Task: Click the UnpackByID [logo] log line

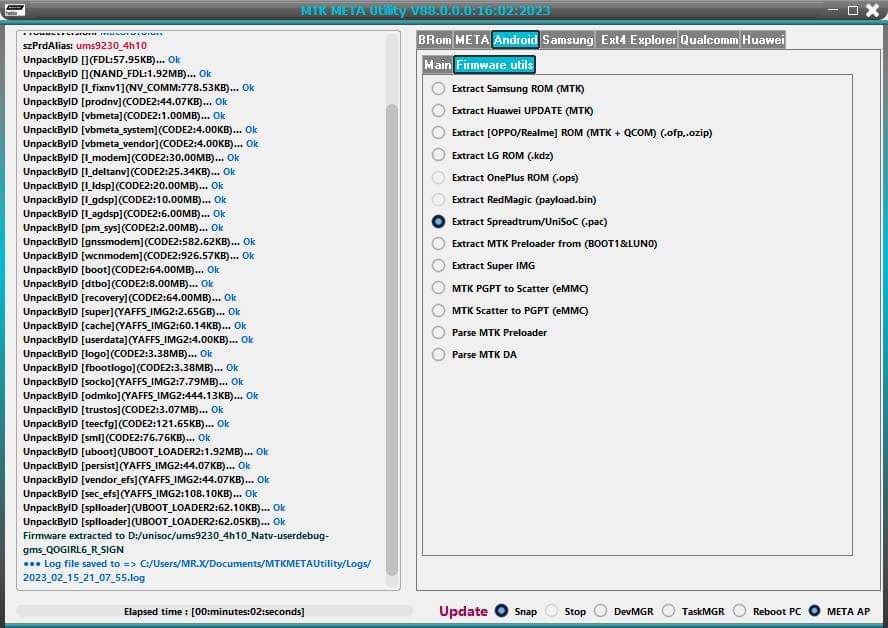Action: [118, 353]
